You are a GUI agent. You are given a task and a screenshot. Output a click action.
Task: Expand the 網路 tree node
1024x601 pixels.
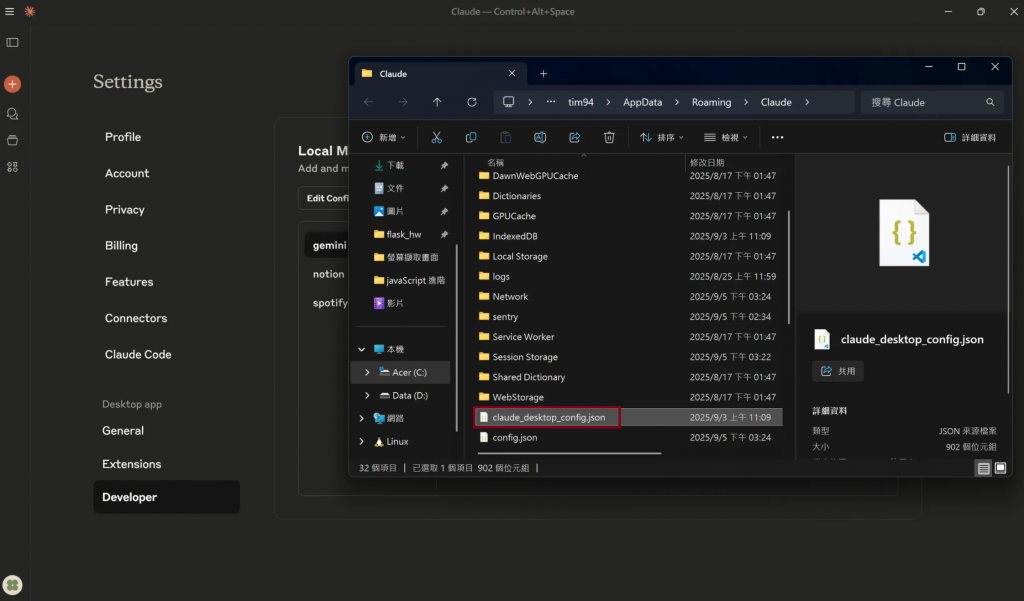362,418
